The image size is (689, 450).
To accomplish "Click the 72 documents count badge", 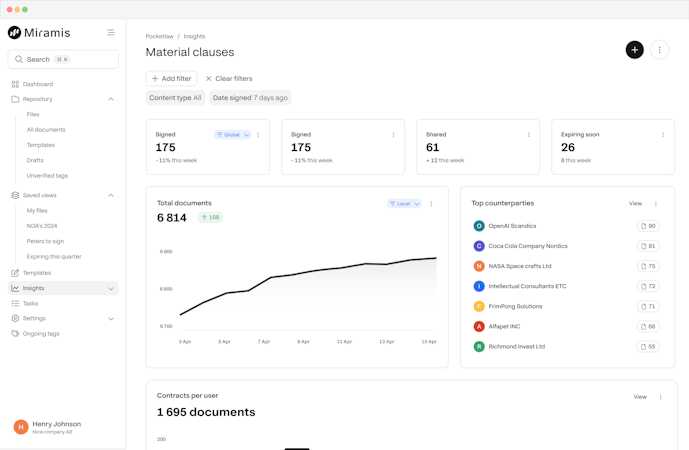I will pos(648,287).
